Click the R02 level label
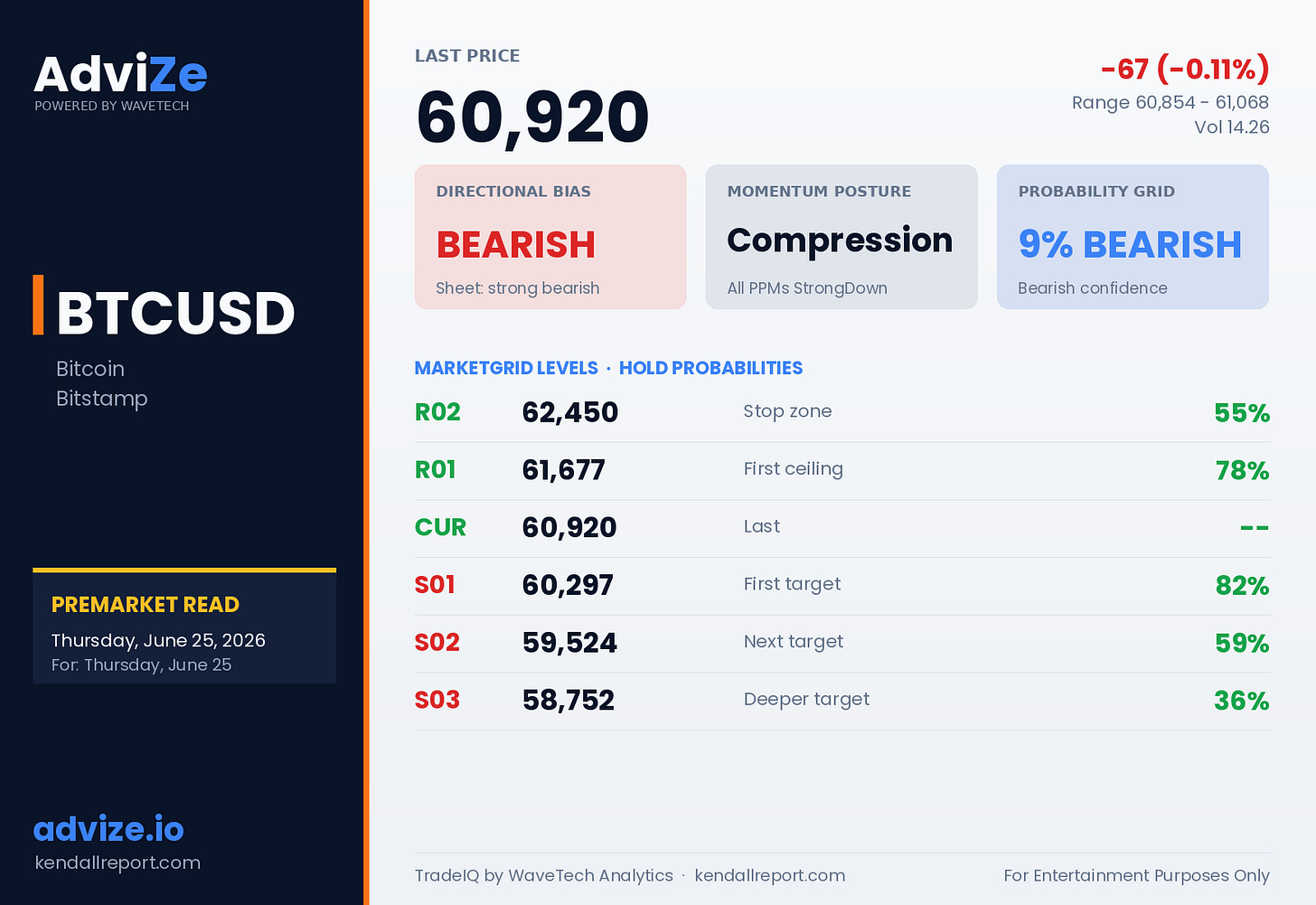The width and height of the screenshot is (1316, 905). (437, 412)
